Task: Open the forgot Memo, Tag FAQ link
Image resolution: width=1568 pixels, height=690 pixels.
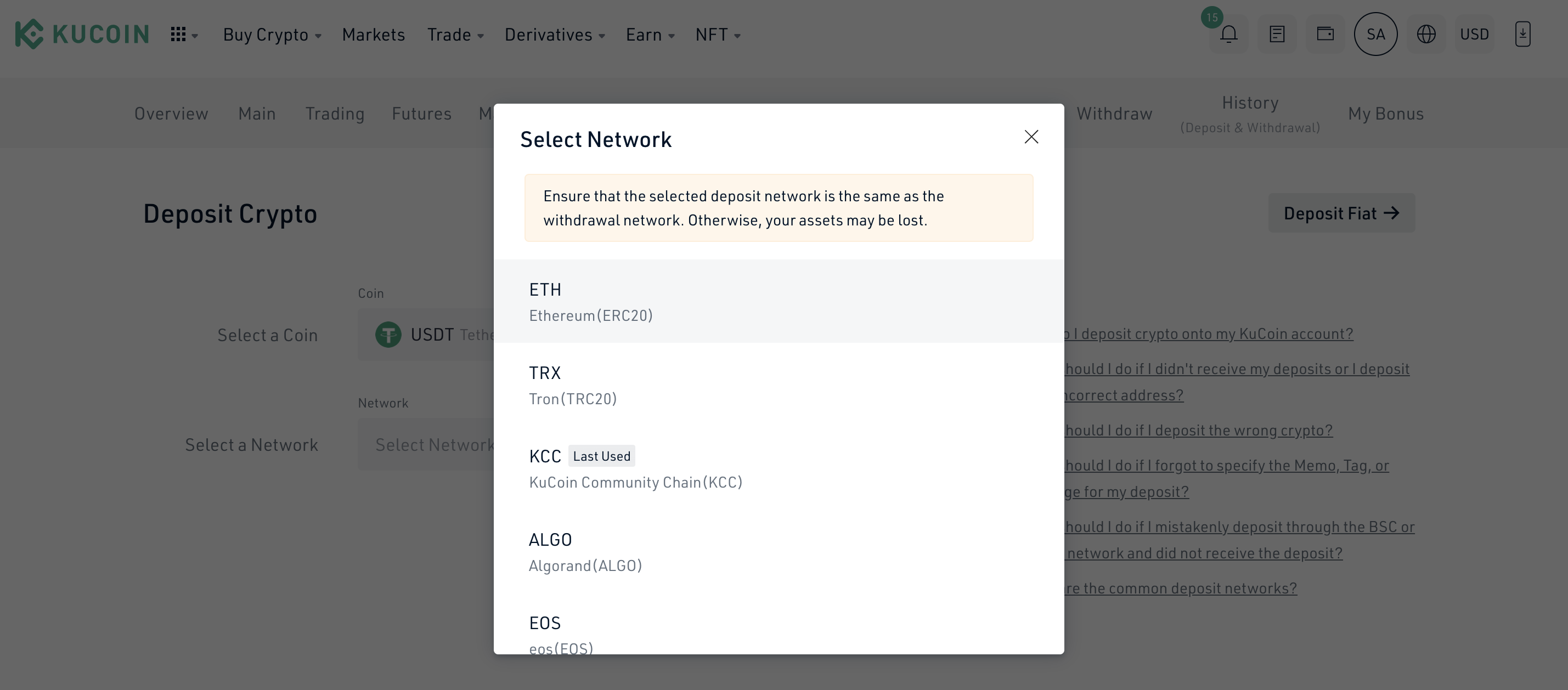Action: (x=1227, y=478)
